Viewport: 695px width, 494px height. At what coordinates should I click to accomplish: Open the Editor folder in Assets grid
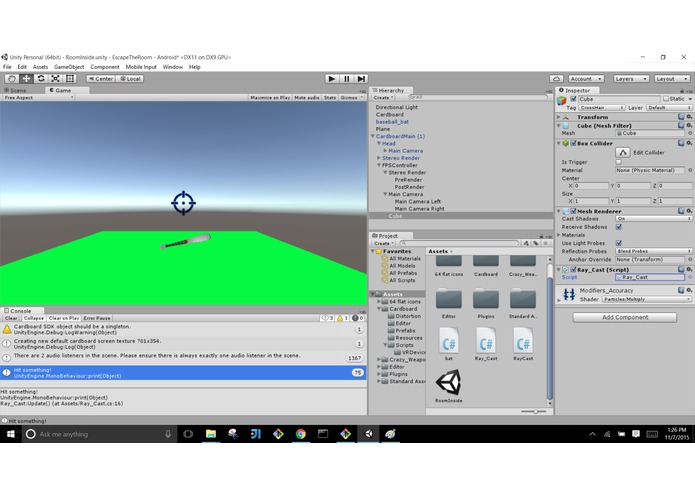(x=449, y=299)
